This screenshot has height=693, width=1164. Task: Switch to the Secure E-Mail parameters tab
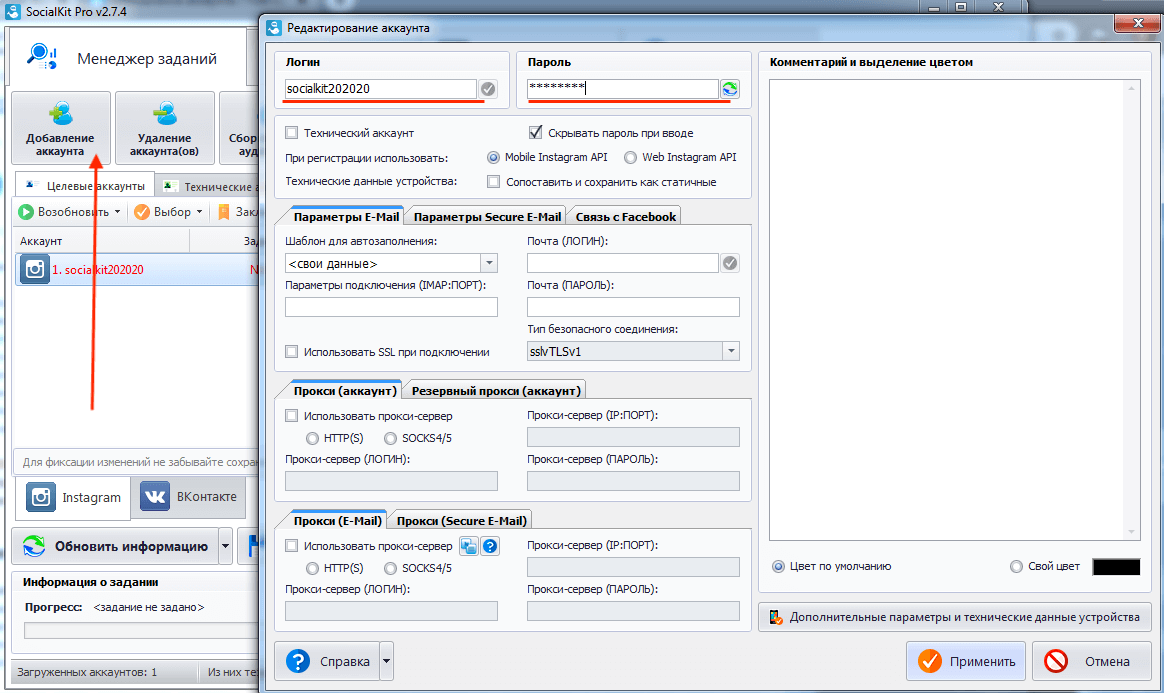[x=487, y=217]
